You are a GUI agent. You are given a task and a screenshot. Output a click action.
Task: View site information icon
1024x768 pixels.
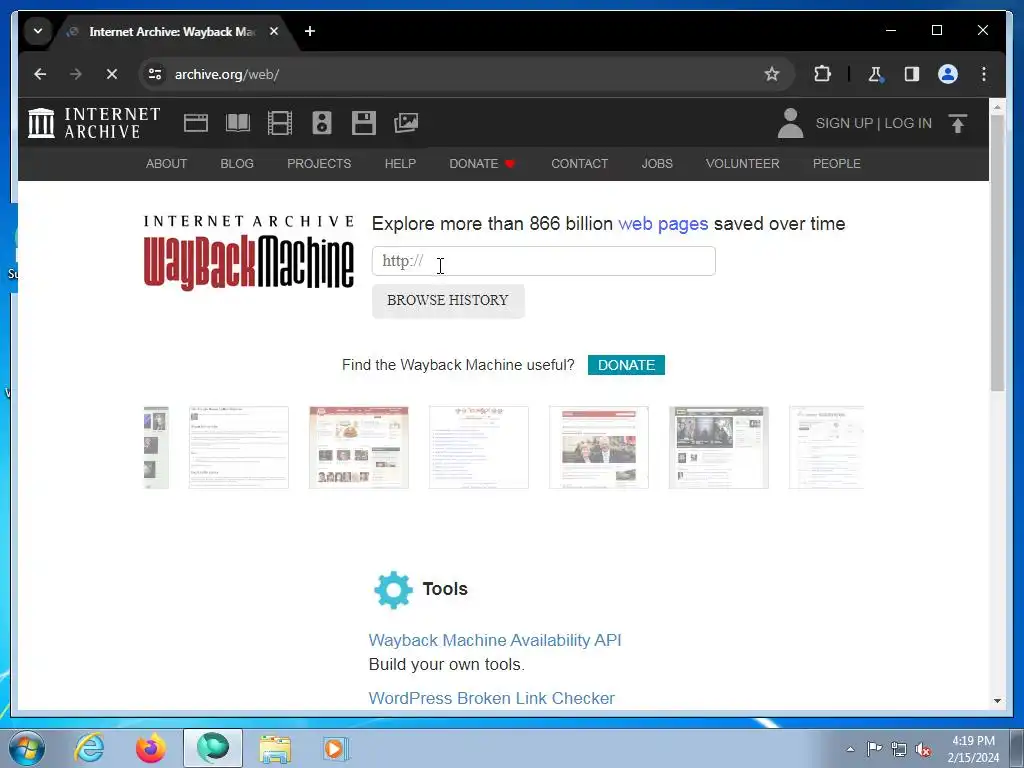pos(155,74)
